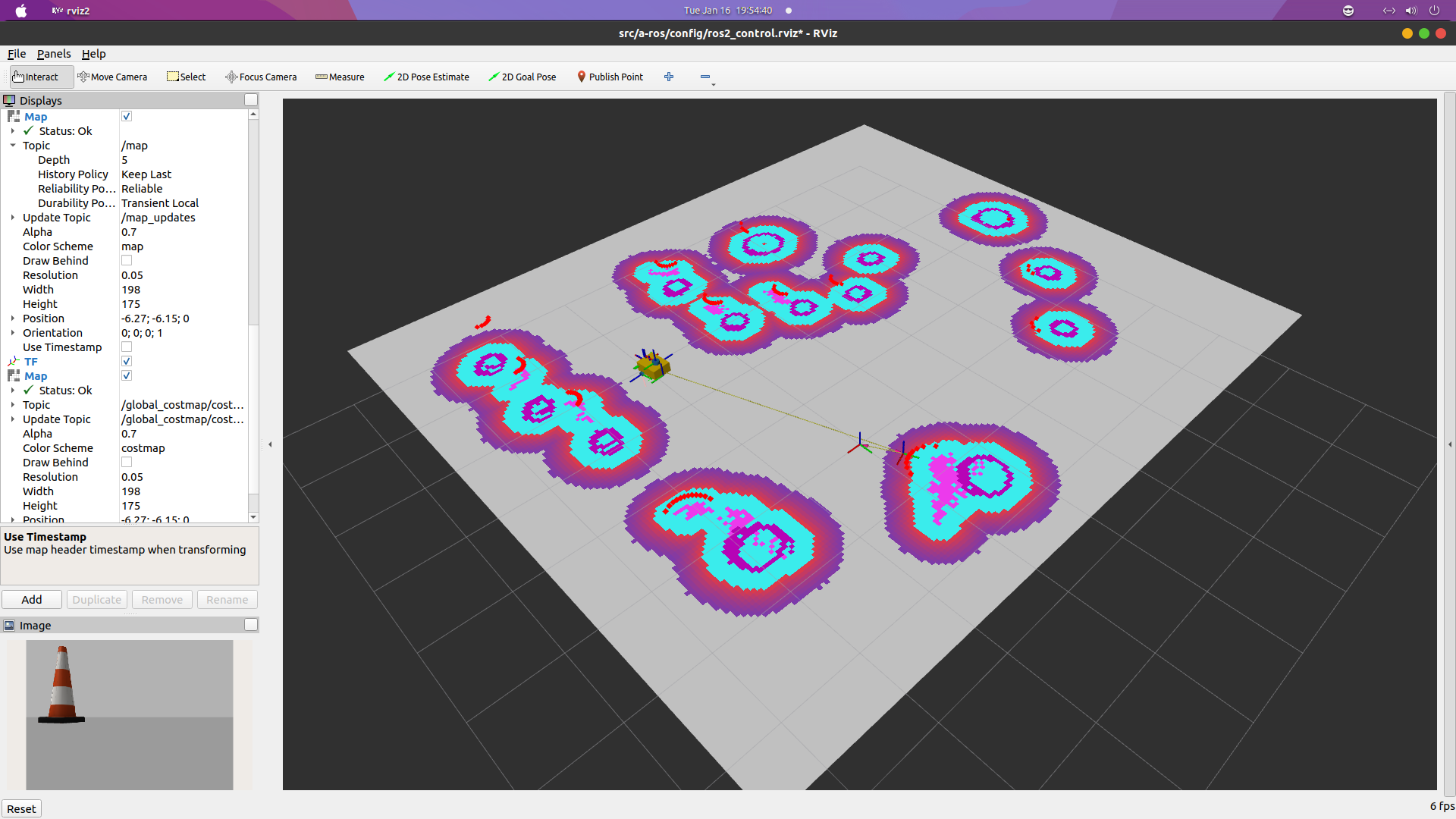This screenshot has height=819, width=1456.
Task: Activate the 2D Pose Estimate tool
Action: pos(426,77)
